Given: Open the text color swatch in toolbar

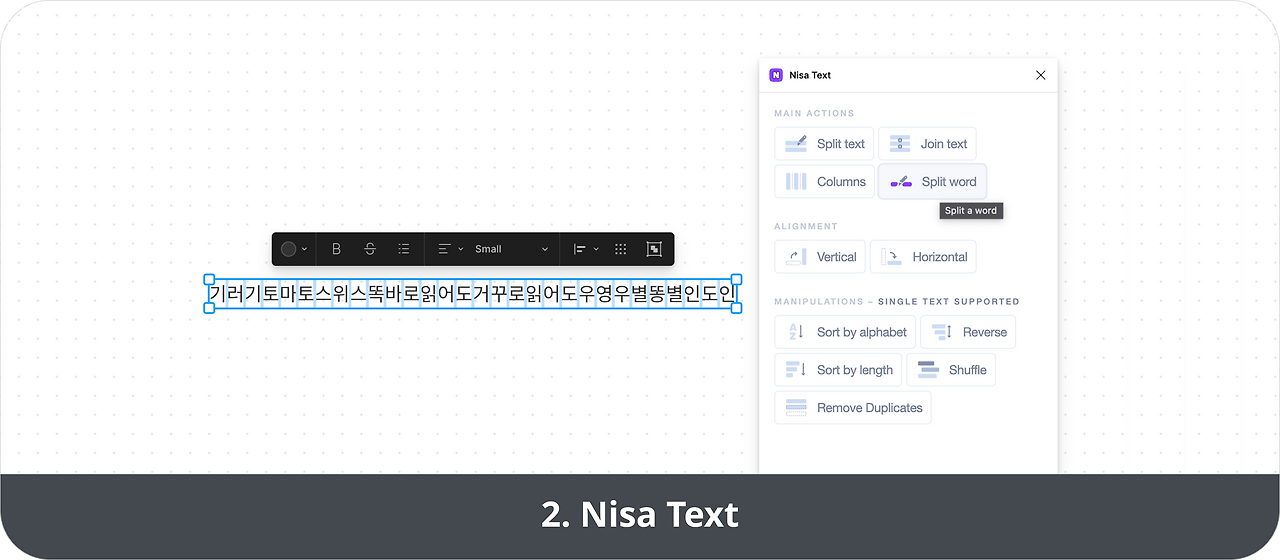Looking at the screenshot, I should click(x=288, y=249).
